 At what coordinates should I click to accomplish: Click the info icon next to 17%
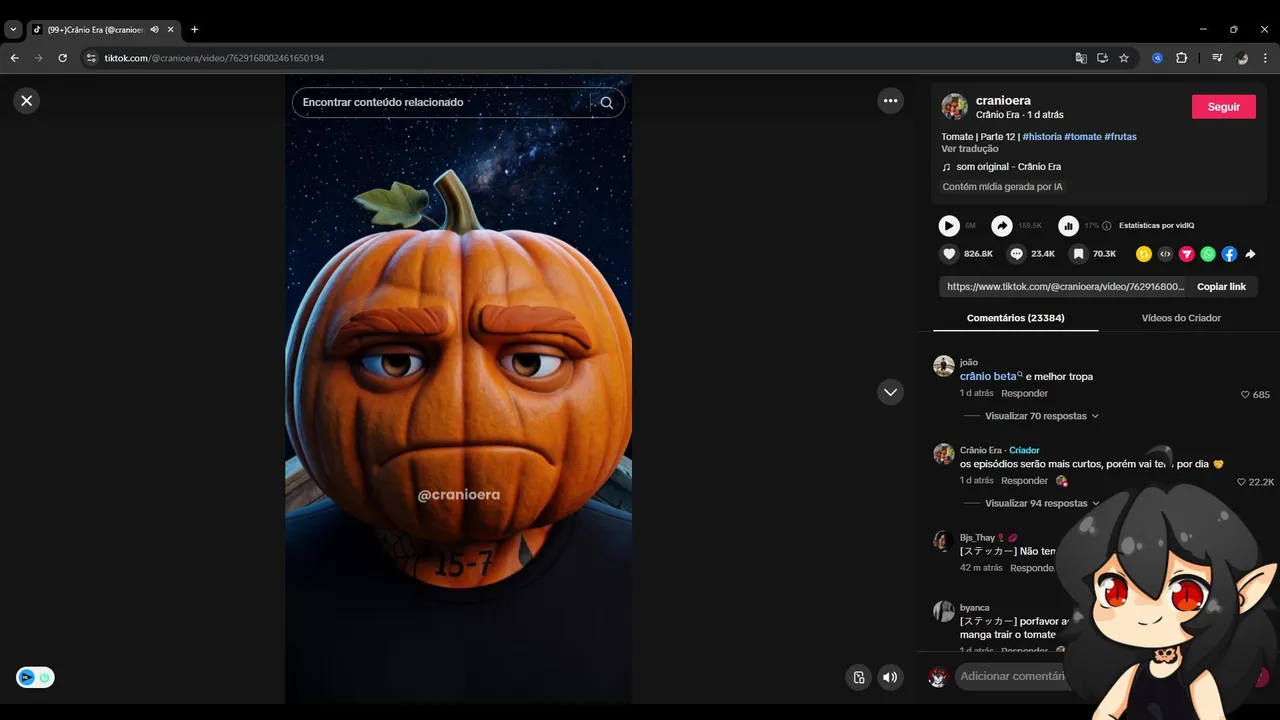click(1107, 226)
